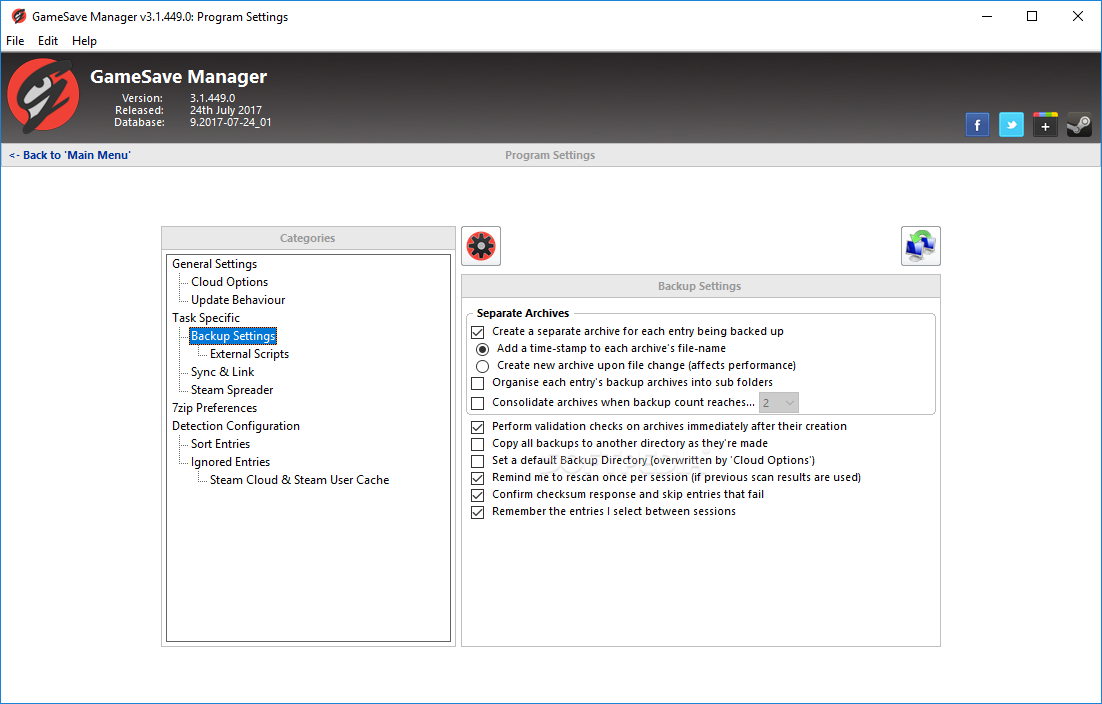Toggle remind me to rescan checkbox
The image size is (1102, 704).
478,478
